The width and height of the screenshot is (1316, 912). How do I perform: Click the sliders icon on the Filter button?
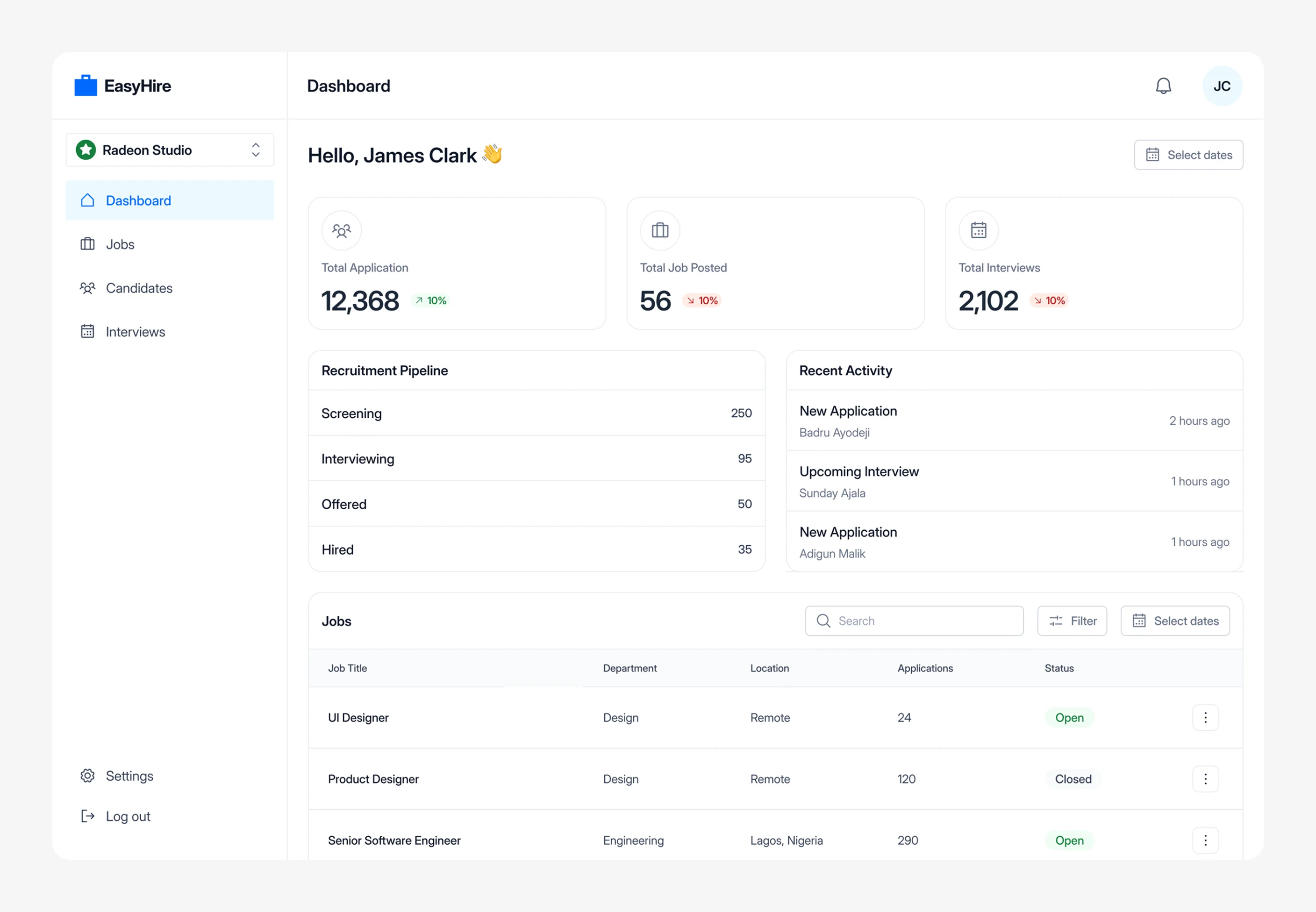pos(1055,620)
